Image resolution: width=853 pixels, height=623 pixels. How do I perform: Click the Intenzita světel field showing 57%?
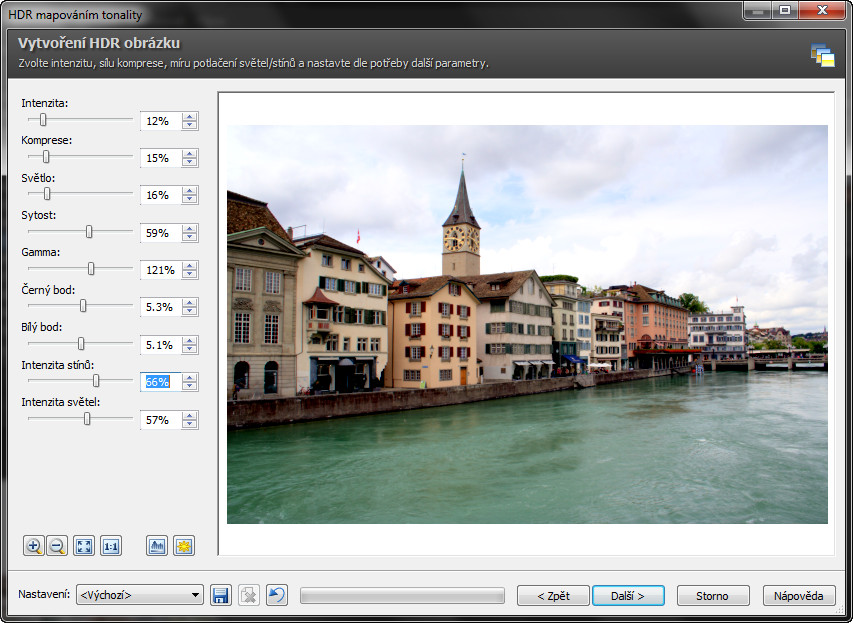[x=160, y=420]
